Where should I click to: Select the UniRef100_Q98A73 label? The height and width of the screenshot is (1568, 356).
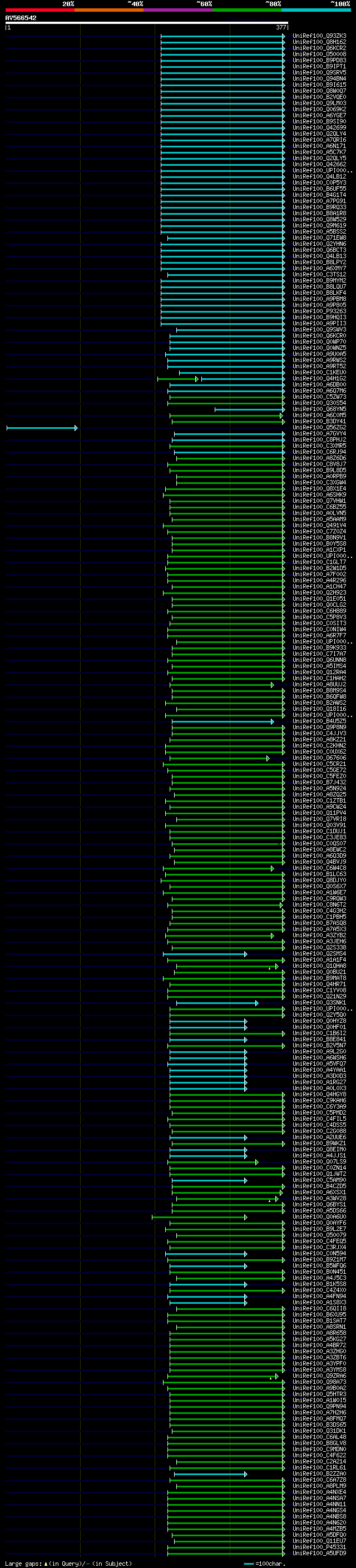(319, 1382)
